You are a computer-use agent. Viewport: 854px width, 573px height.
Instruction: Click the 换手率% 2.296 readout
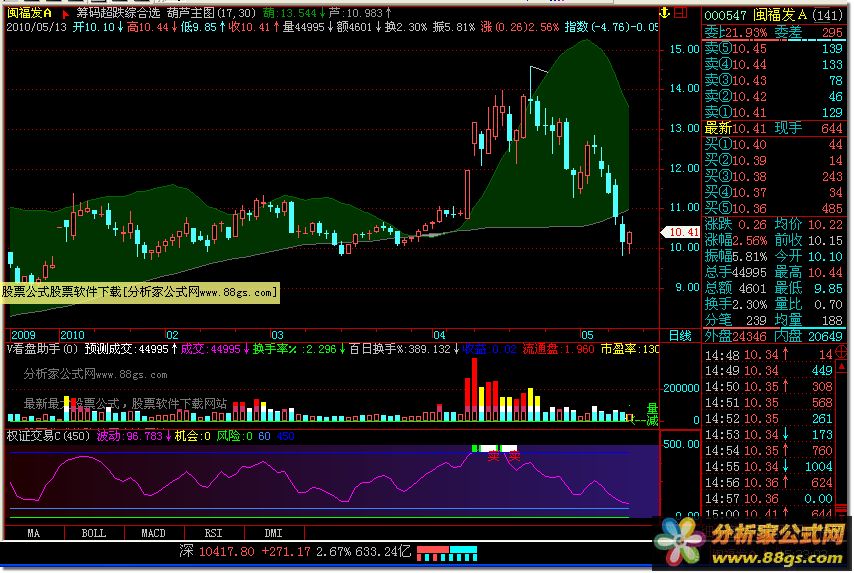click(299, 349)
